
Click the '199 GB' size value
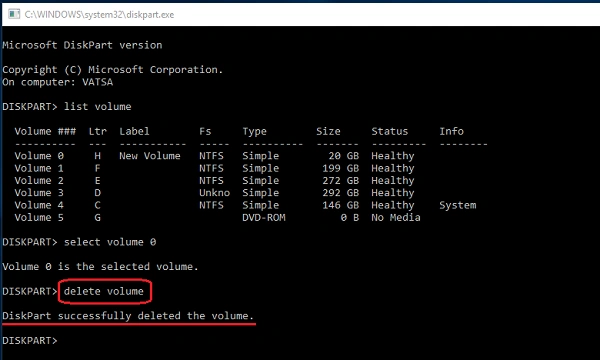click(341, 168)
